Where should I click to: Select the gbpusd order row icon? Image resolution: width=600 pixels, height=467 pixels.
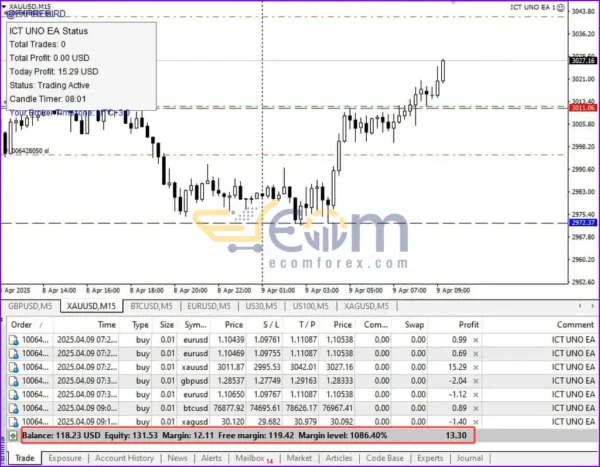click(x=12, y=381)
